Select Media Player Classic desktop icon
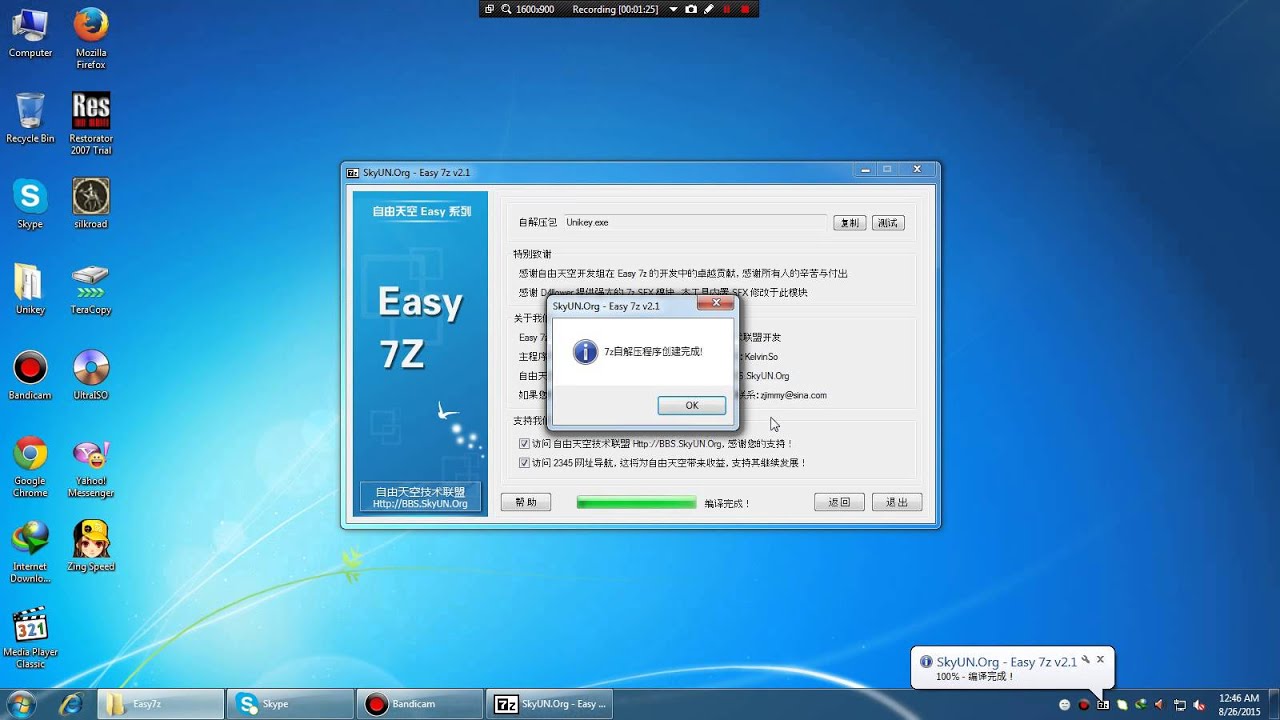1280x720 pixels. pos(30,638)
